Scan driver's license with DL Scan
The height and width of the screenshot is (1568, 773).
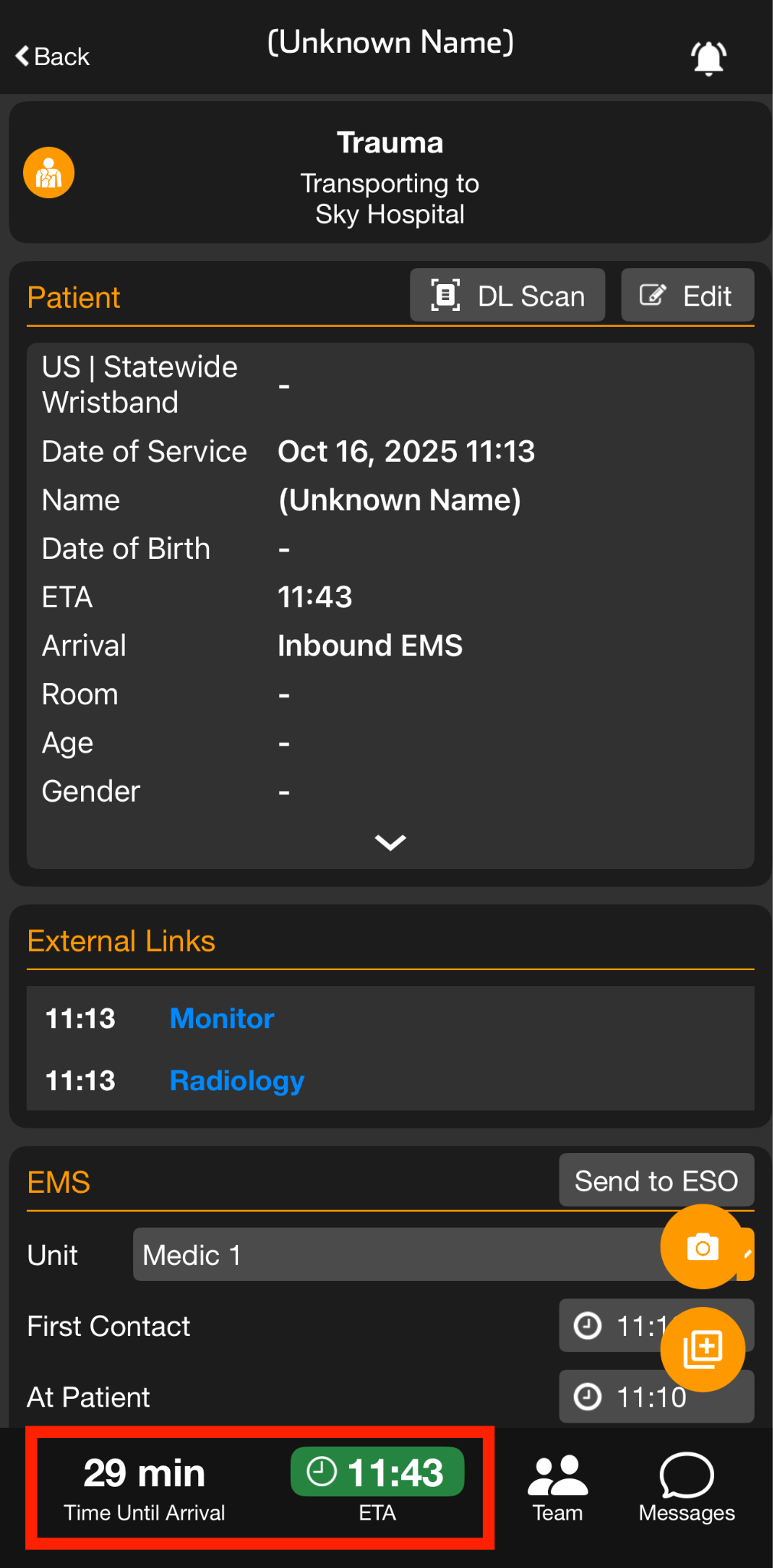point(507,296)
